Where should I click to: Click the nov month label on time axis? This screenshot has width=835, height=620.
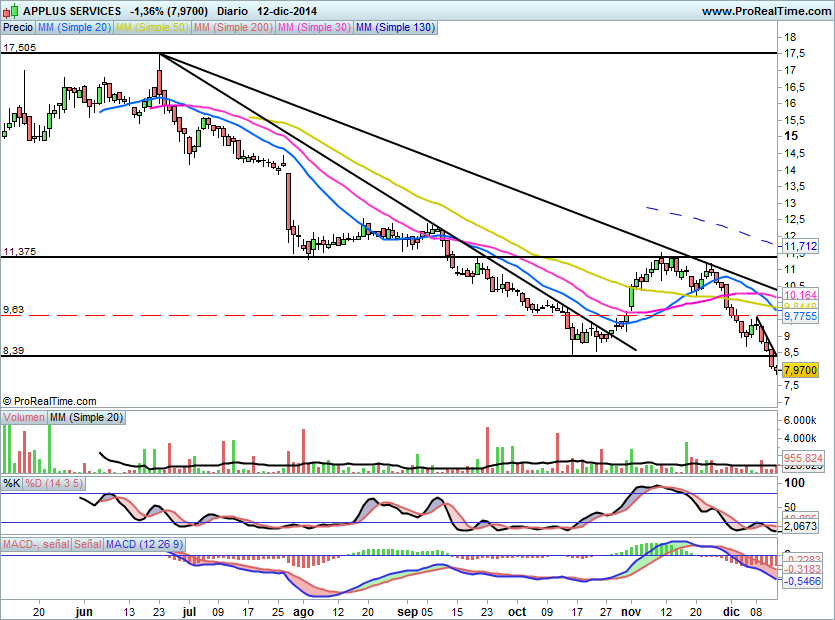pyautogui.click(x=631, y=611)
